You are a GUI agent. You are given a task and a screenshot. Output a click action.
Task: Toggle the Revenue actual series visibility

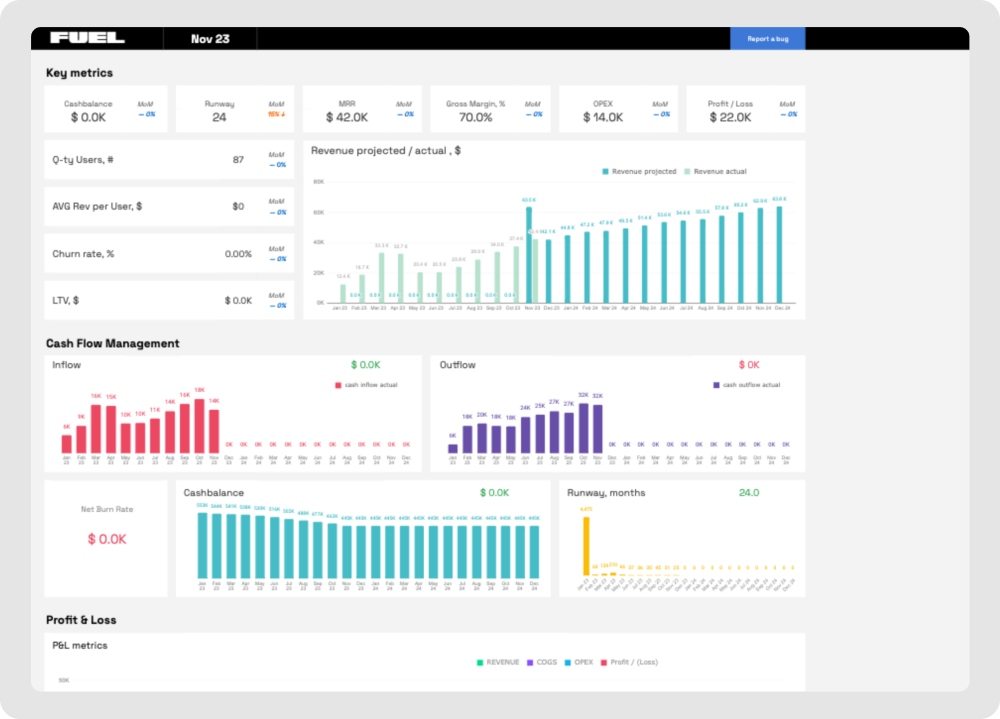[x=719, y=171]
